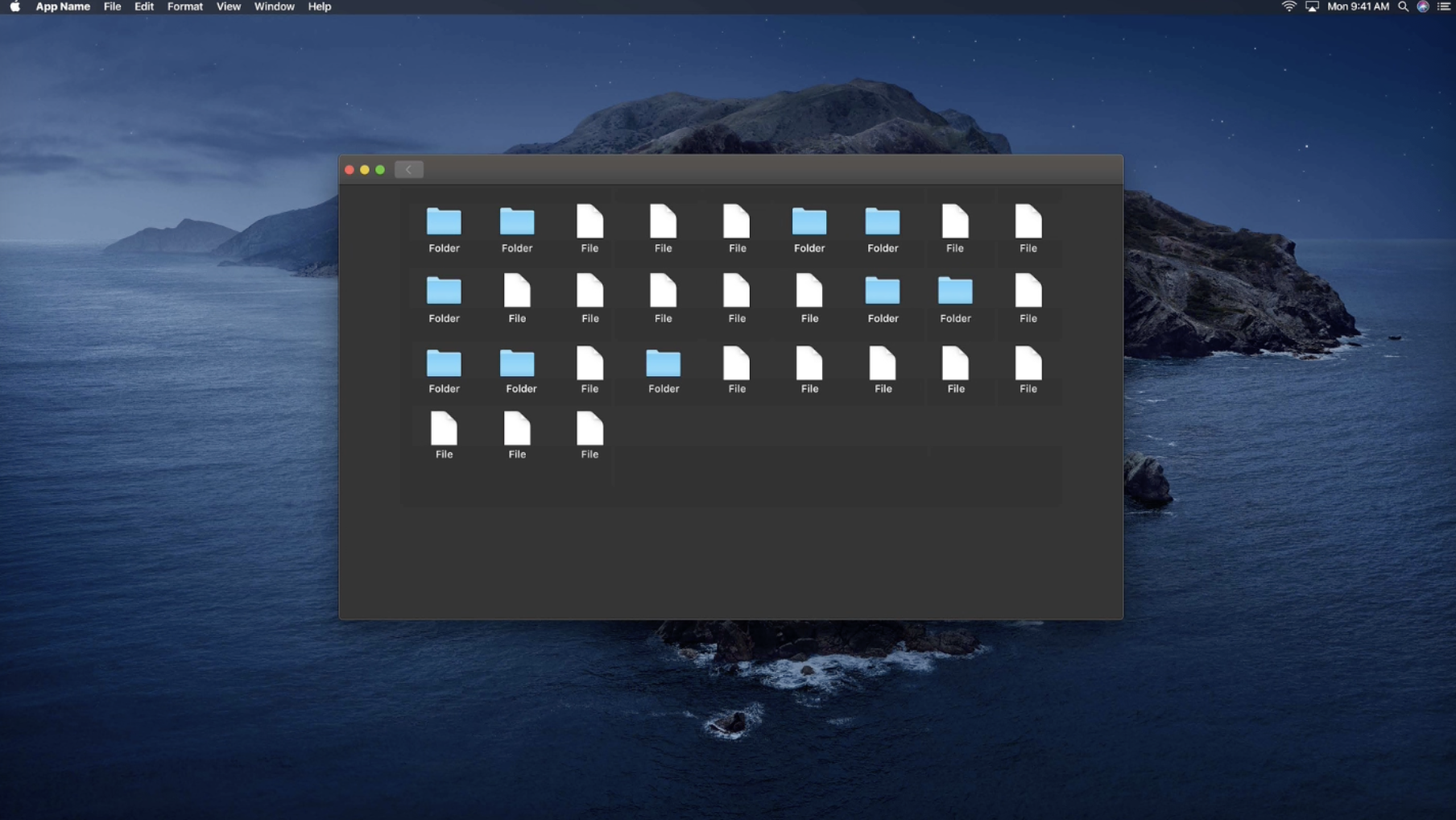Open the Siri icon in menu bar
The height and width of the screenshot is (820, 1456).
(x=1423, y=6)
